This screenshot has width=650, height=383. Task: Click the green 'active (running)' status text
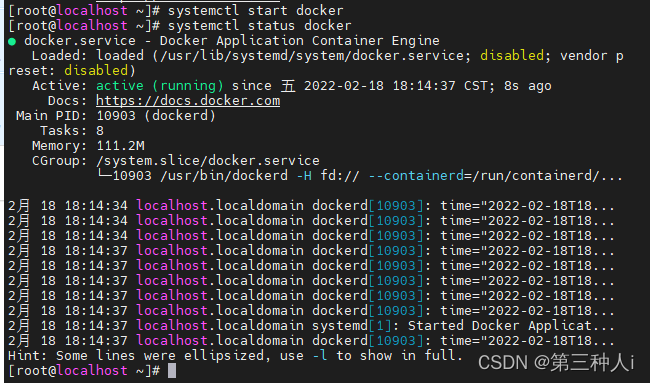[x=160, y=86]
